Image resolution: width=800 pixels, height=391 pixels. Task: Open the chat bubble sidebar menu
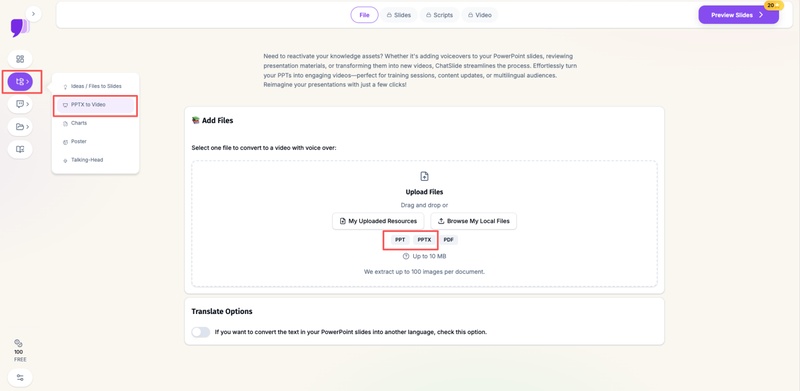[20, 104]
